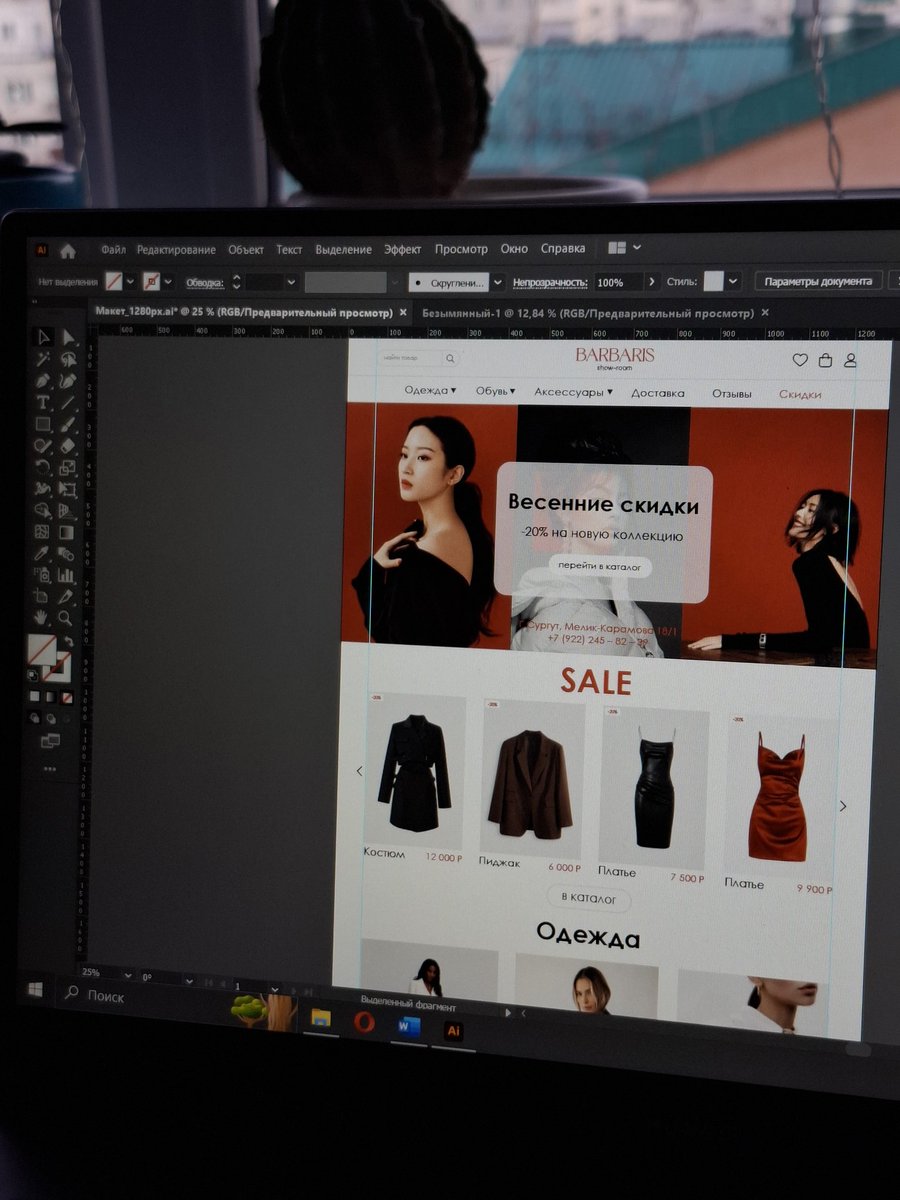The width and height of the screenshot is (900, 1200).
Task: Open the Файл menu
Action: point(113,250)
